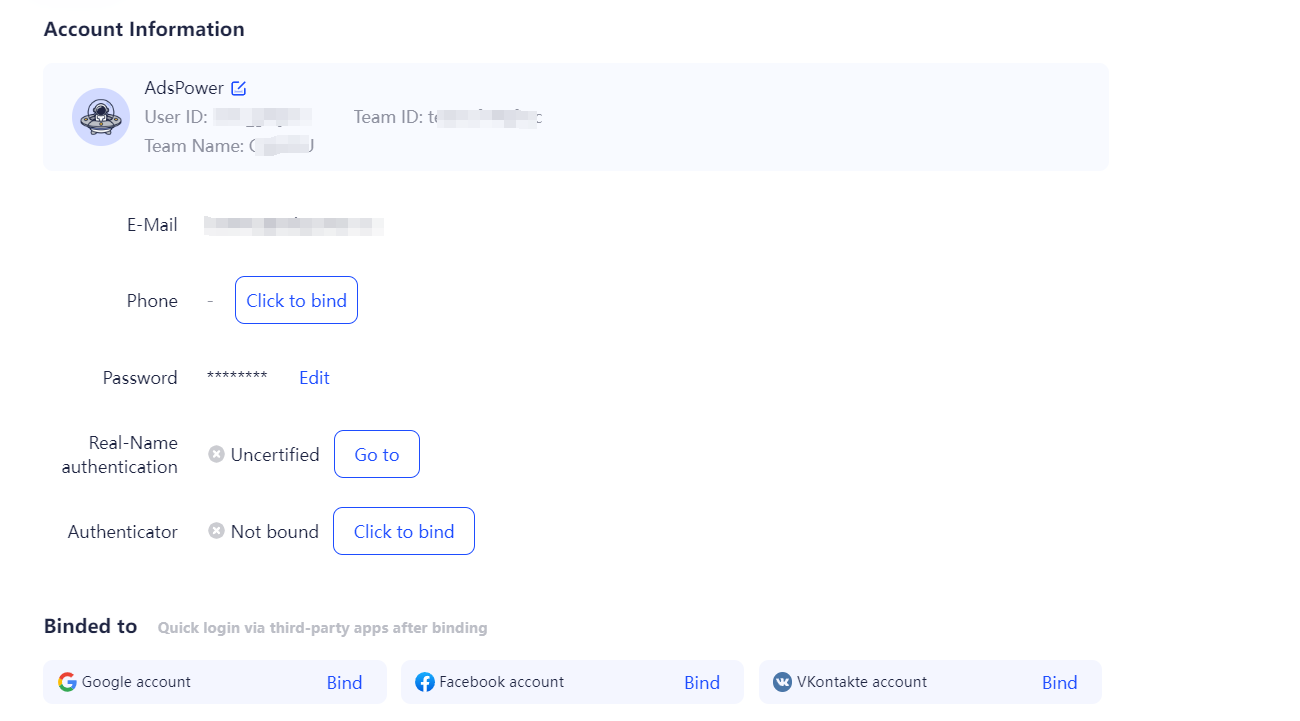
Task: Bind a VKontakte account
Action: tap(1059, 681)
